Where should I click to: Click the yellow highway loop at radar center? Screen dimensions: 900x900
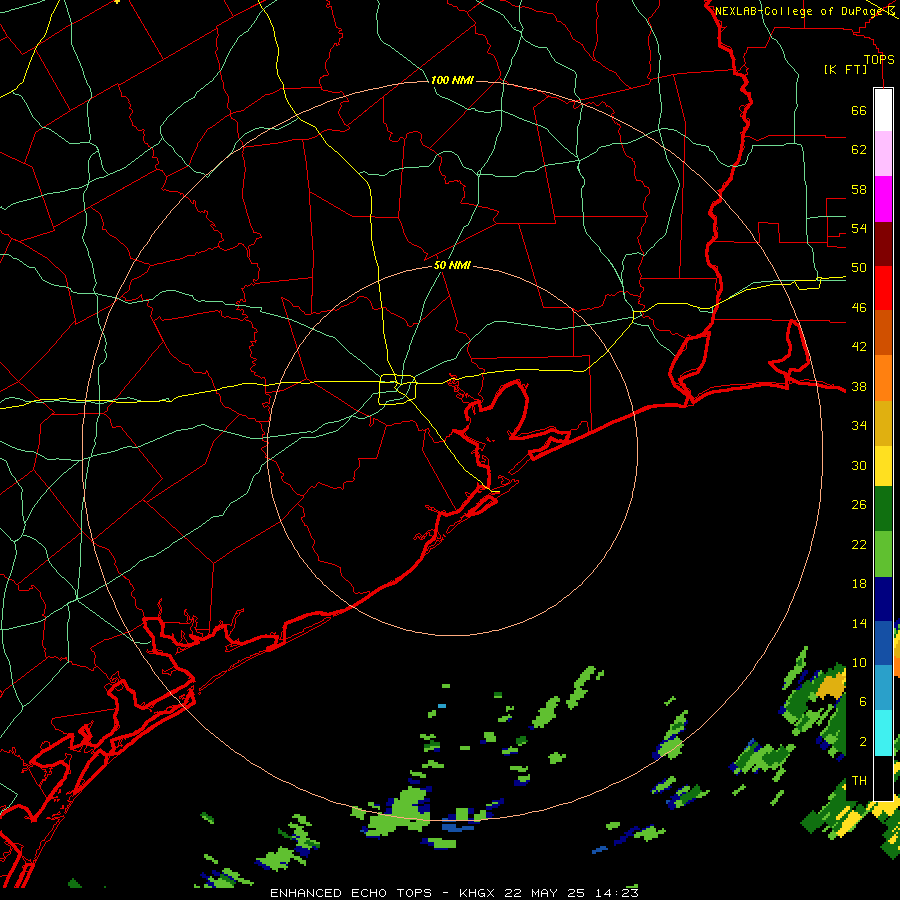click(x=398, y=389)
